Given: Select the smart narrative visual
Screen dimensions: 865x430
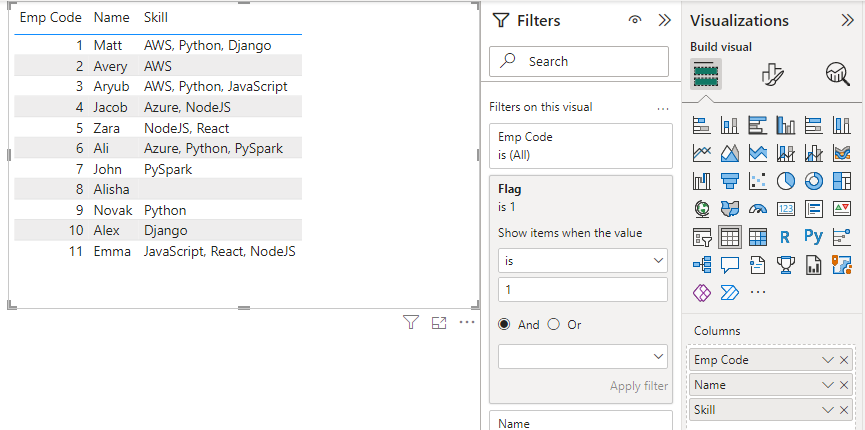Looking at the screenshot, I should [x=757, y=265].
